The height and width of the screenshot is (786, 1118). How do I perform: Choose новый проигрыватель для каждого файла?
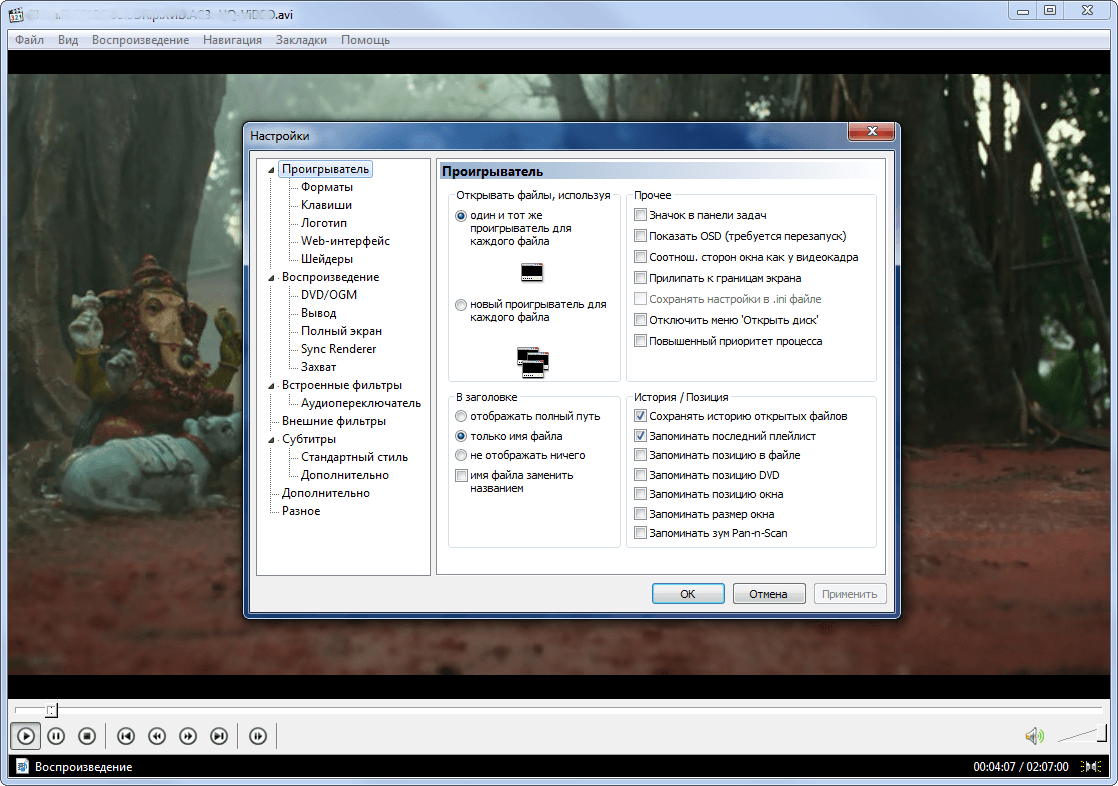pyautogui.click(x=461, y=305)
